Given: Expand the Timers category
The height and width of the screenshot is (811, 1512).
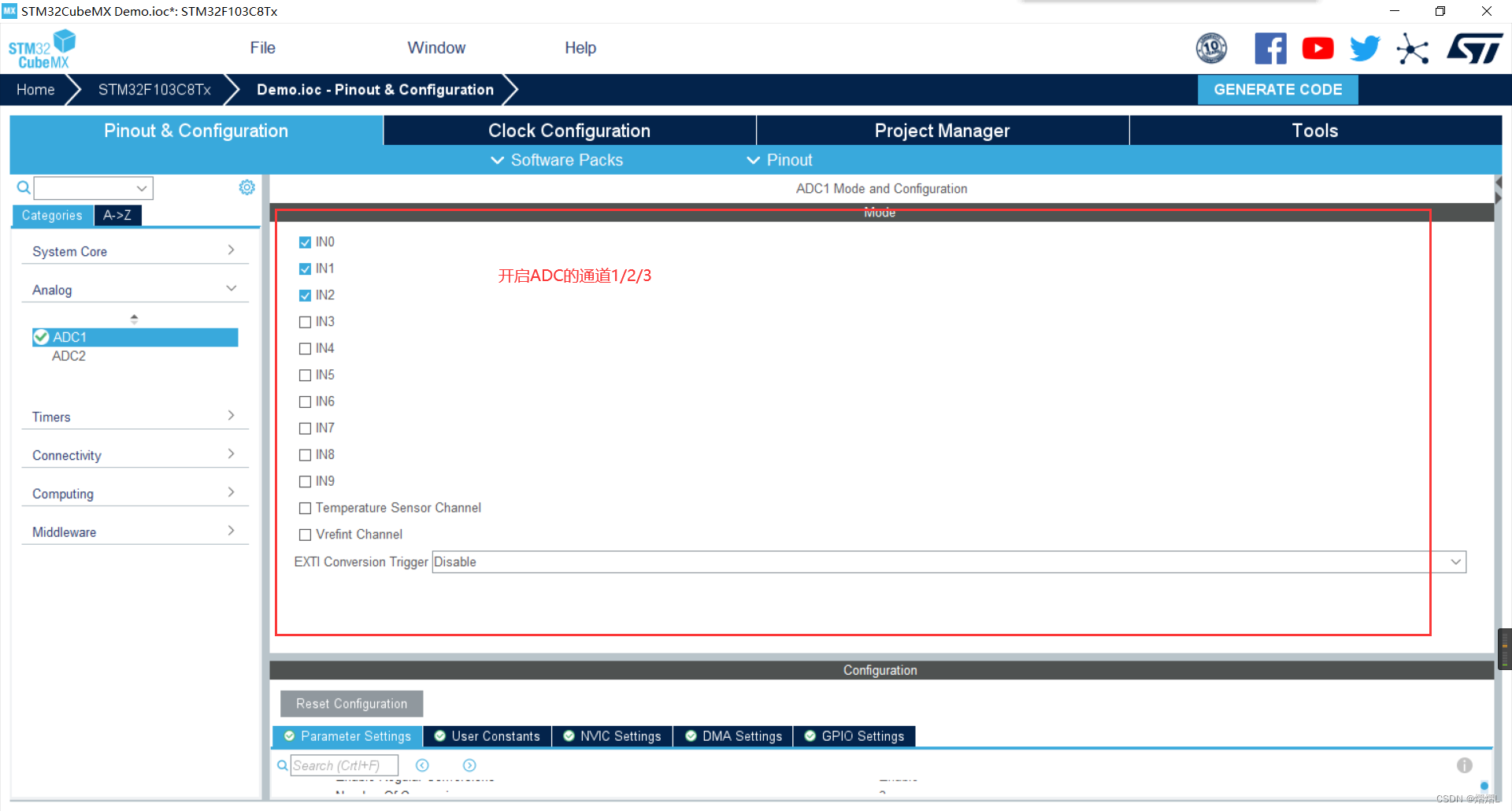Looking at the screenshot, I should 135,417.
